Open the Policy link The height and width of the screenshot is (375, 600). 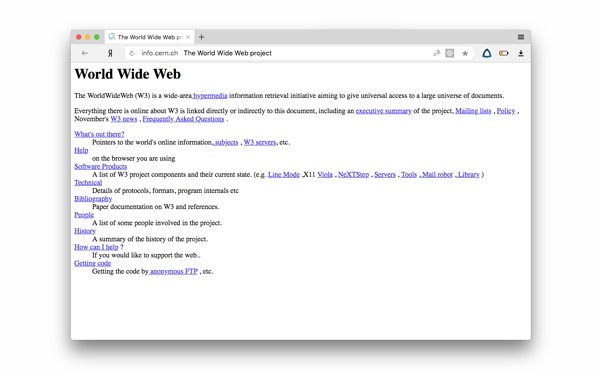(x=506, y=111)
